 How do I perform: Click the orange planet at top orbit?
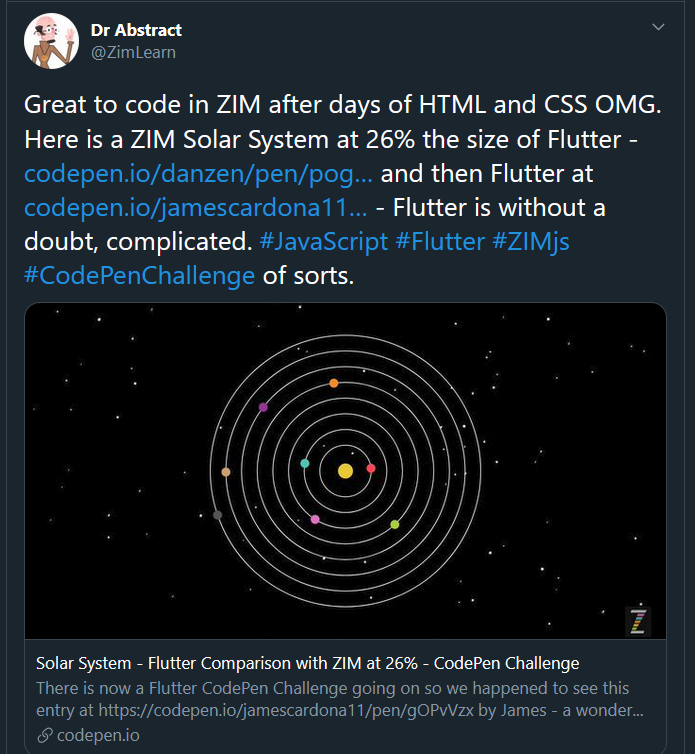[x=334, y=383]
